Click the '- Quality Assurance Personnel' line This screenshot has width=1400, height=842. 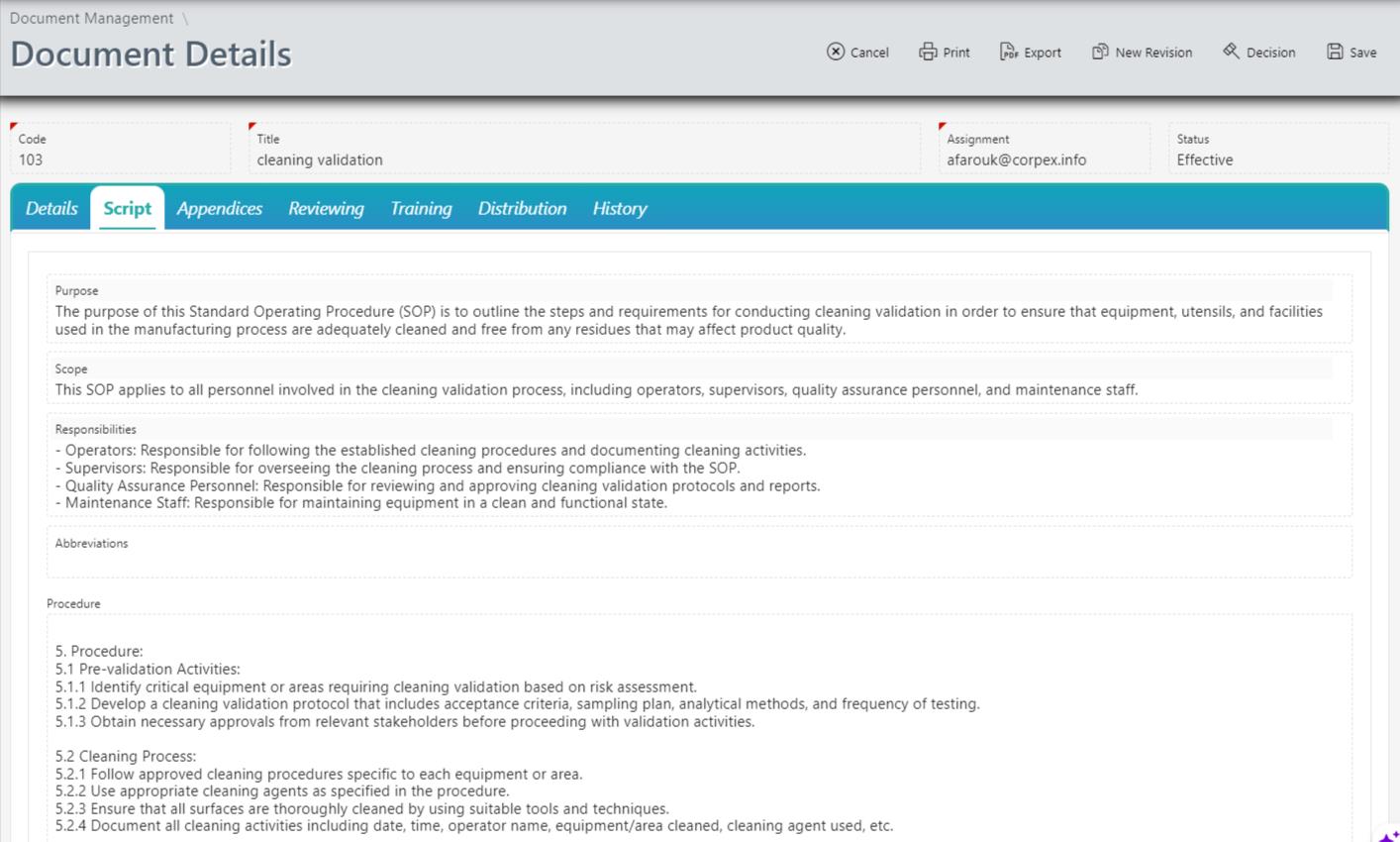coord(438,485)
